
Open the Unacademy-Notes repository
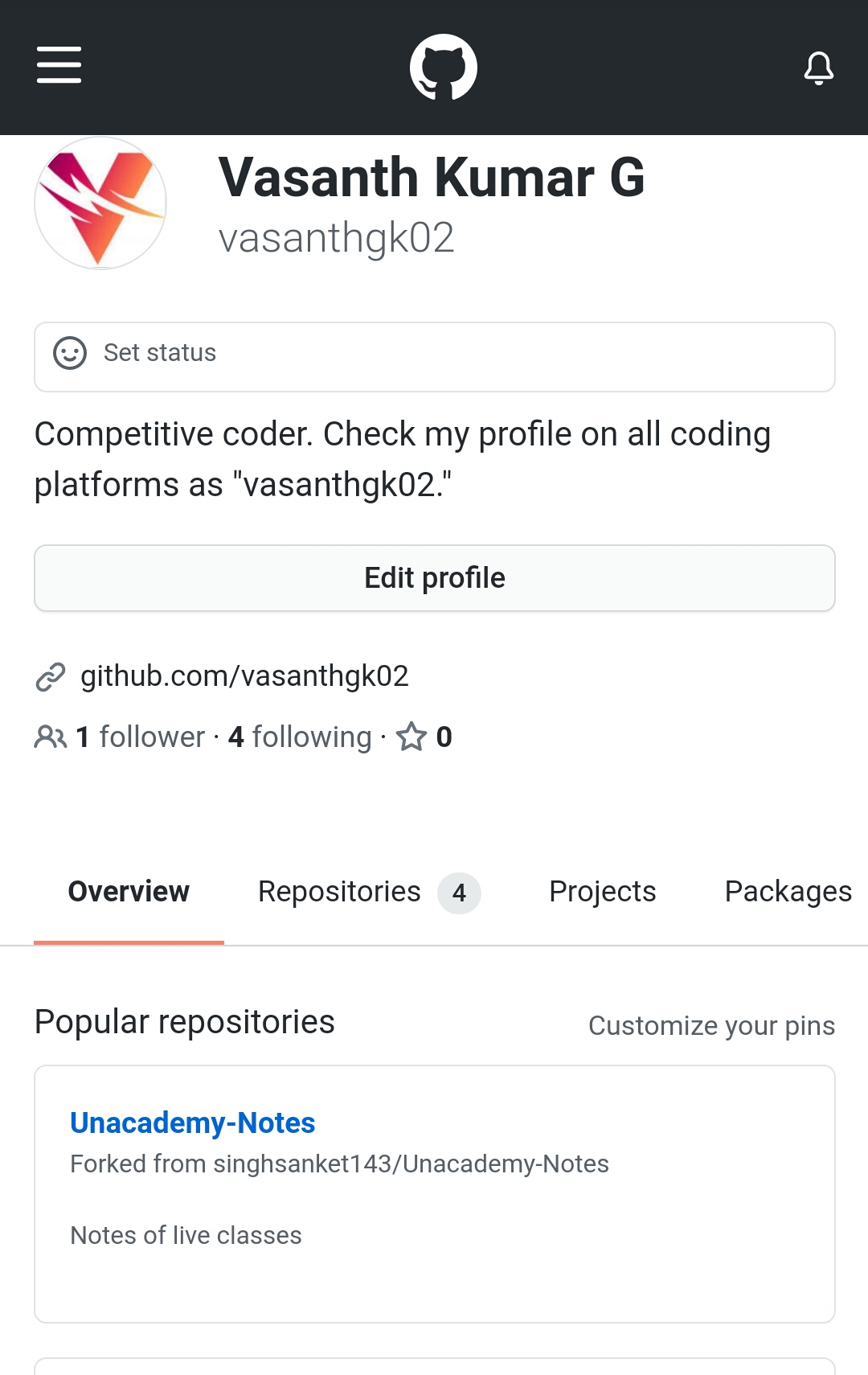192,1123
